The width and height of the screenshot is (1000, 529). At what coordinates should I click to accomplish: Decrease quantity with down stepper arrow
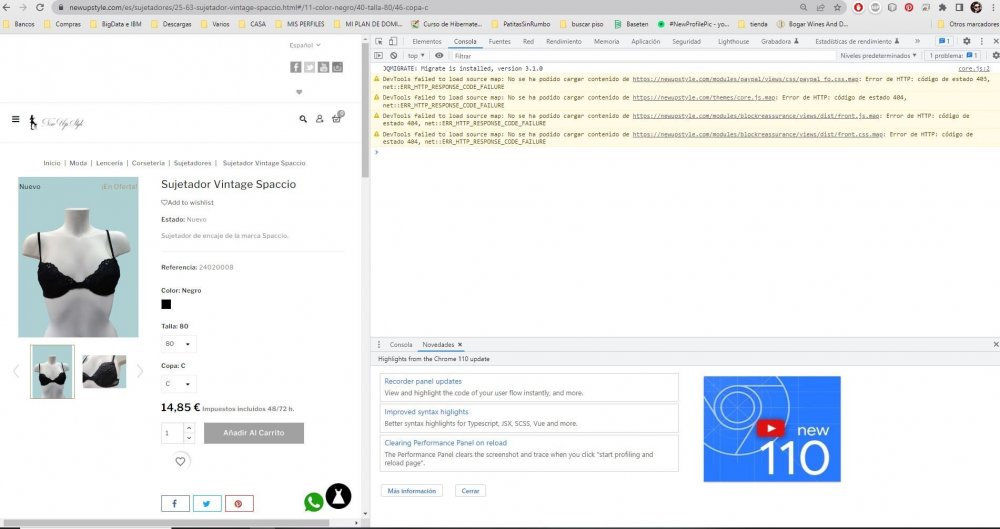189,438
